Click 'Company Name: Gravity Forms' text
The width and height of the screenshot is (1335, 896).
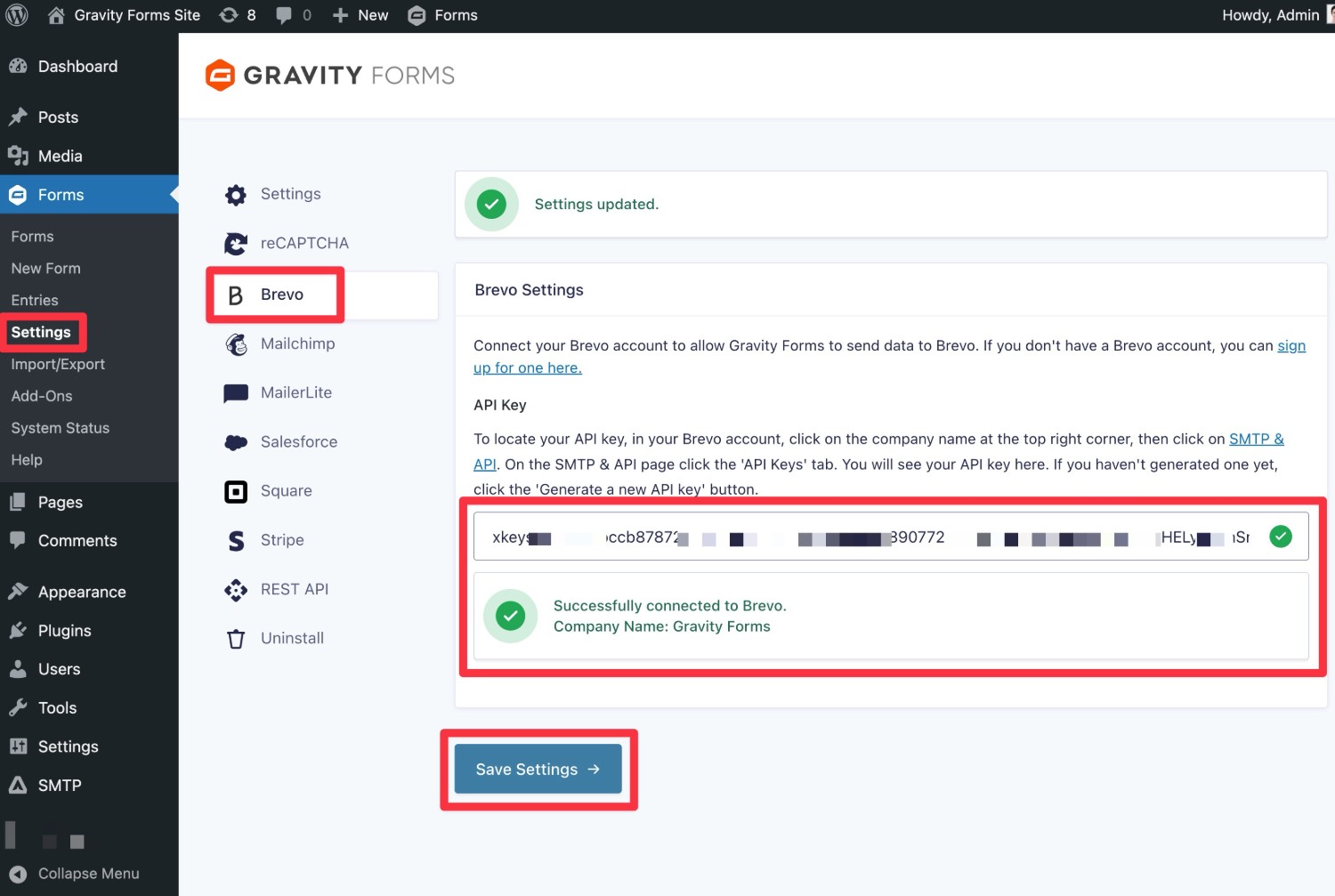(662, 627)
